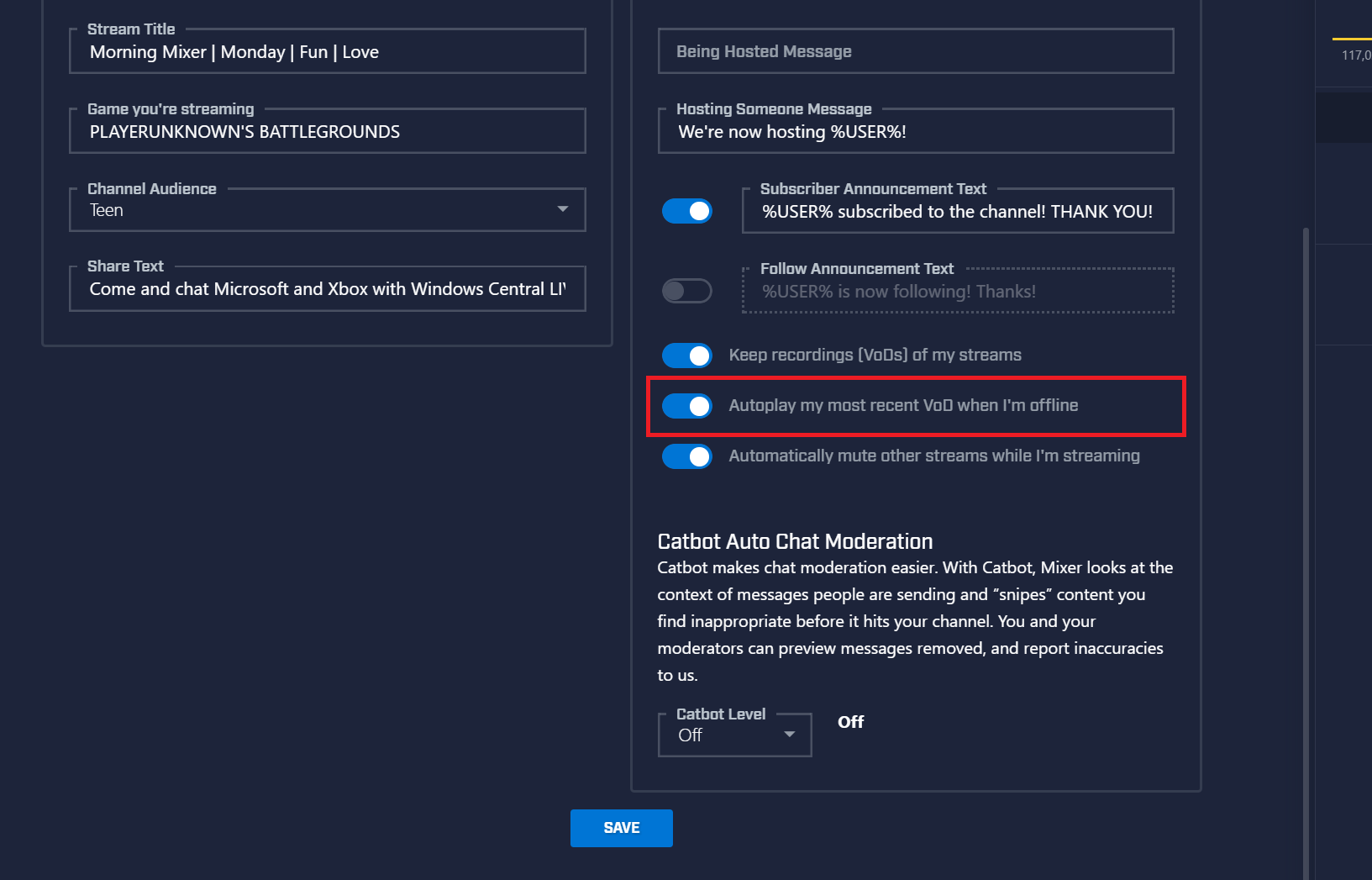Edit the Stream Title field
The width and height of the screenshot is (1372, 880).
coord(327,51)
